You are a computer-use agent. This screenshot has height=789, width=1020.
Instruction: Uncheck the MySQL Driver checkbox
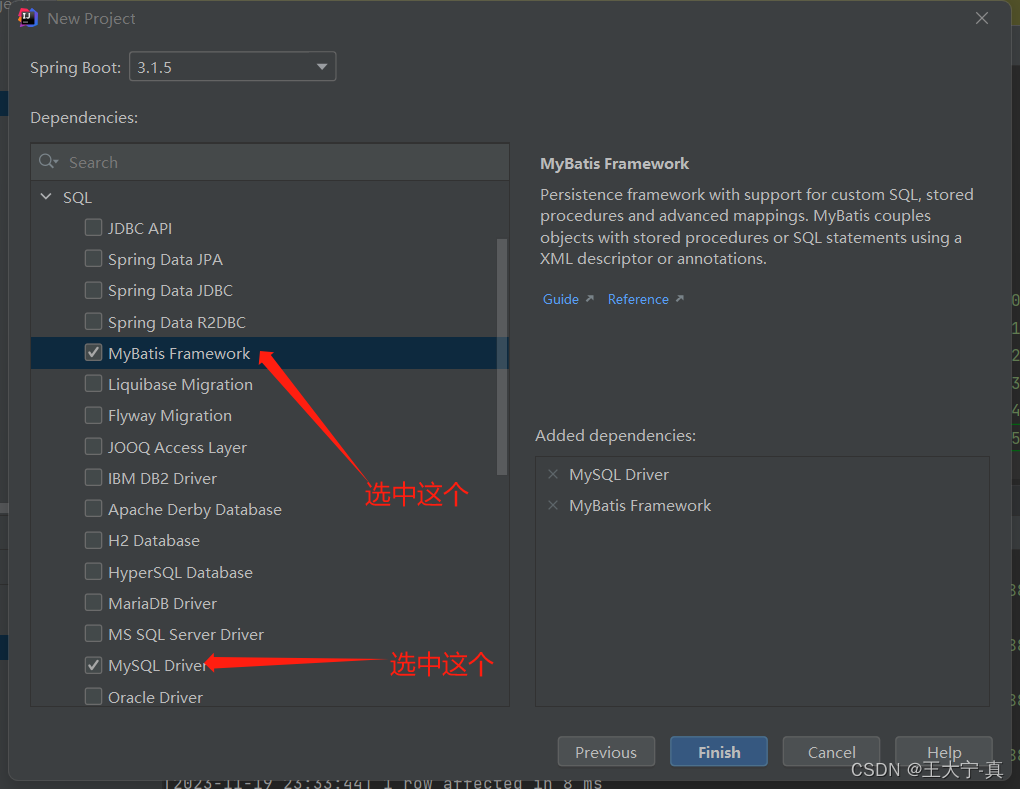click(x=93, y=665)
